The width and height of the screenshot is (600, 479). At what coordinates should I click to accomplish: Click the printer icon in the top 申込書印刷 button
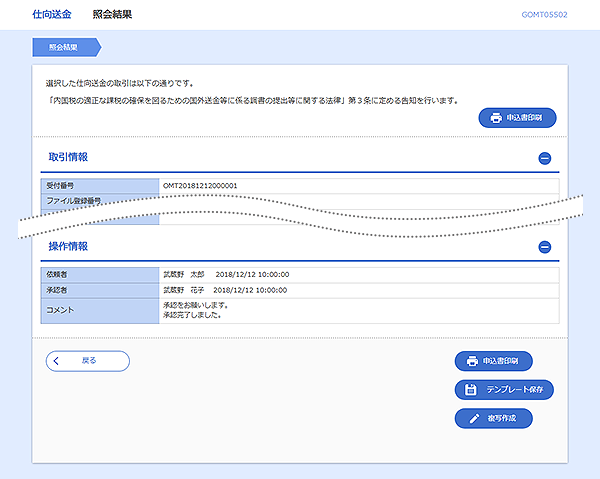tap(496, 119)
